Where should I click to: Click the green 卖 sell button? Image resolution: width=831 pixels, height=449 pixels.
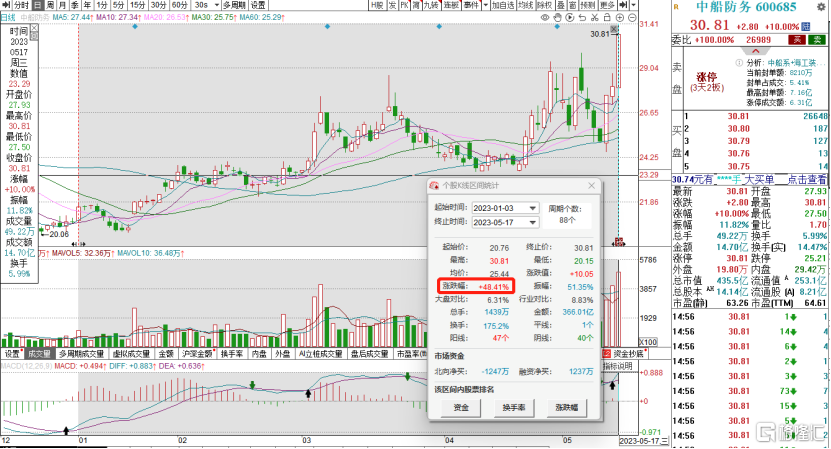click(818, 40)
